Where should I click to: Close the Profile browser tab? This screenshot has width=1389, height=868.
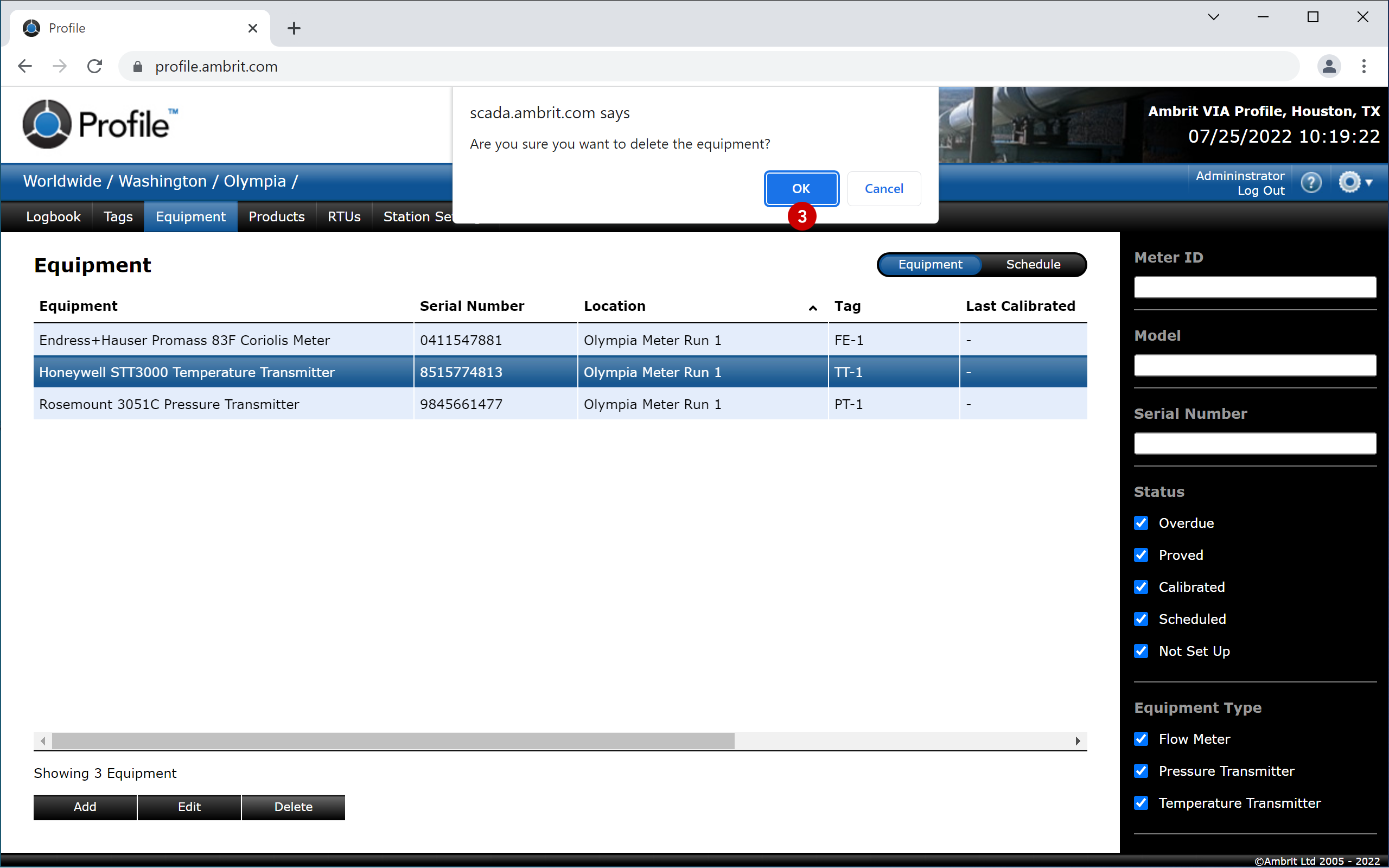pos(252,28)
